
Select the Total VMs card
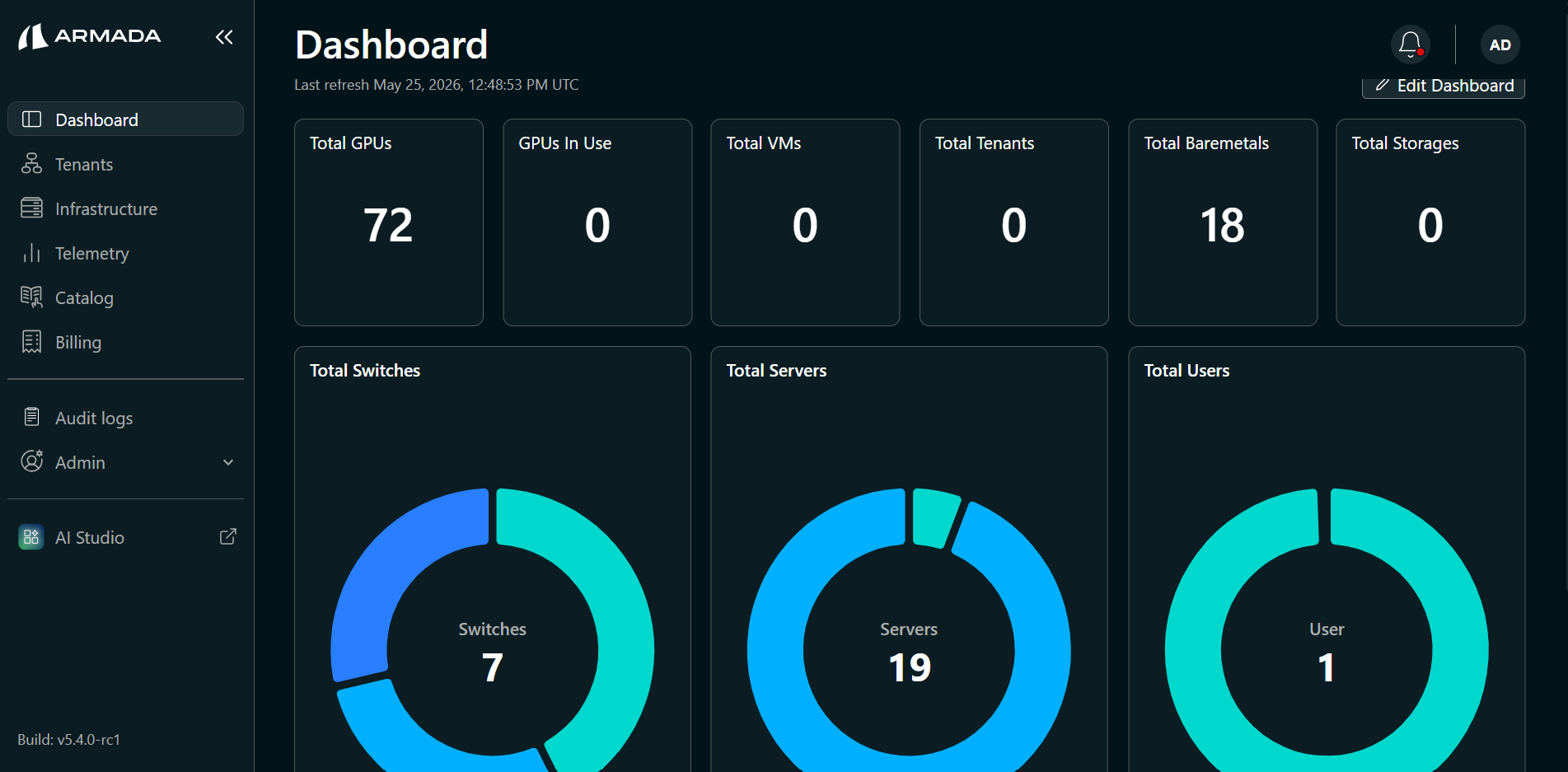805,222
